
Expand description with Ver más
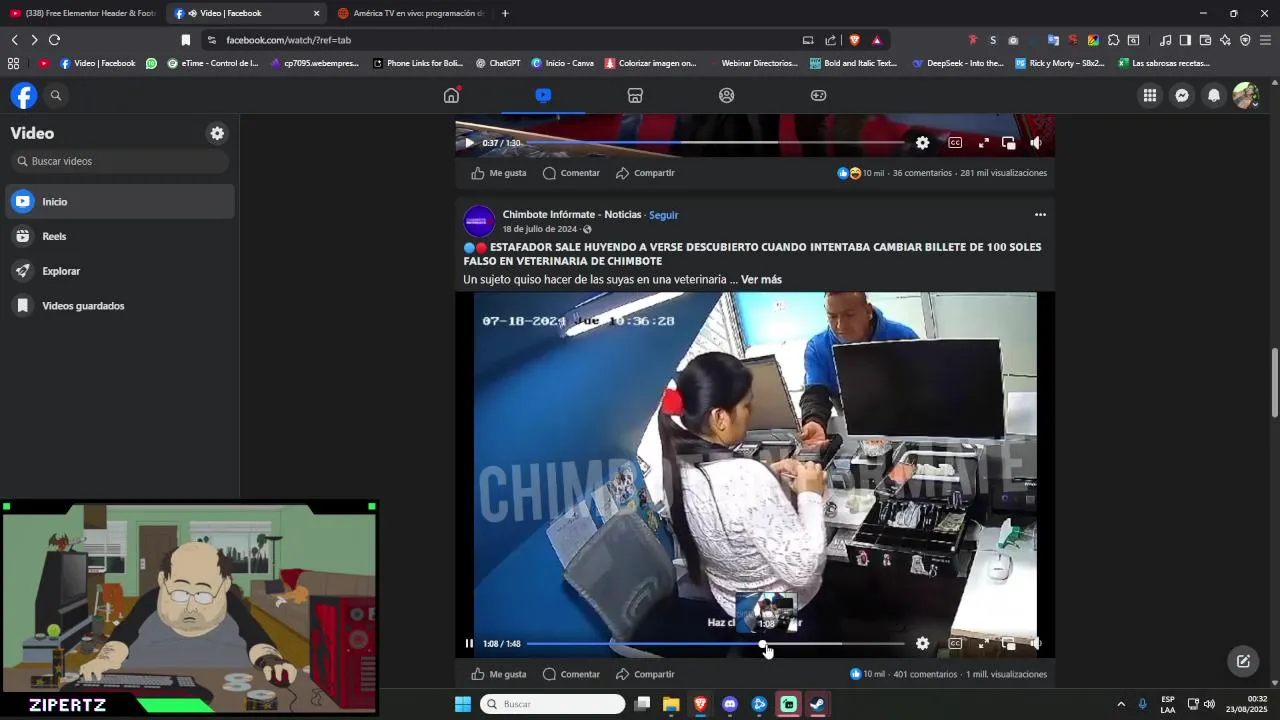(761, 280)
